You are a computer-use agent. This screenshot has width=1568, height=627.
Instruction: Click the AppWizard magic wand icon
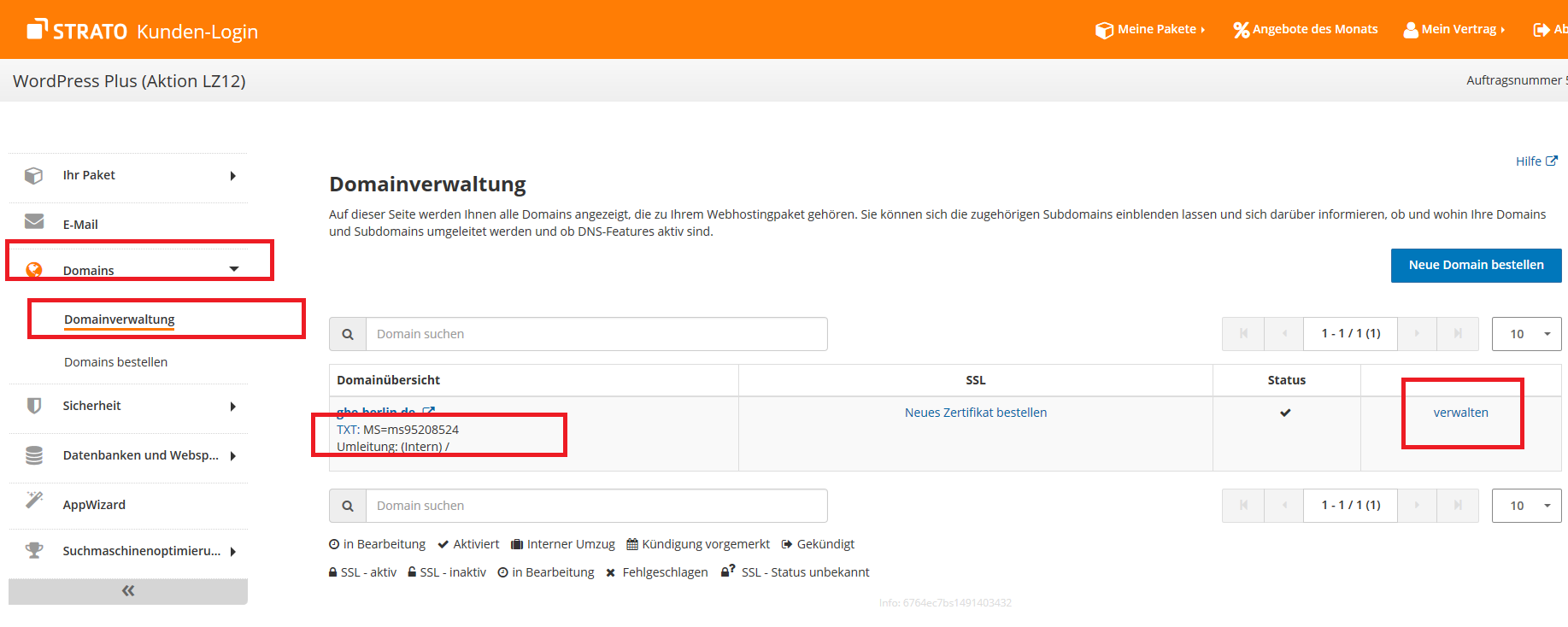34,501
